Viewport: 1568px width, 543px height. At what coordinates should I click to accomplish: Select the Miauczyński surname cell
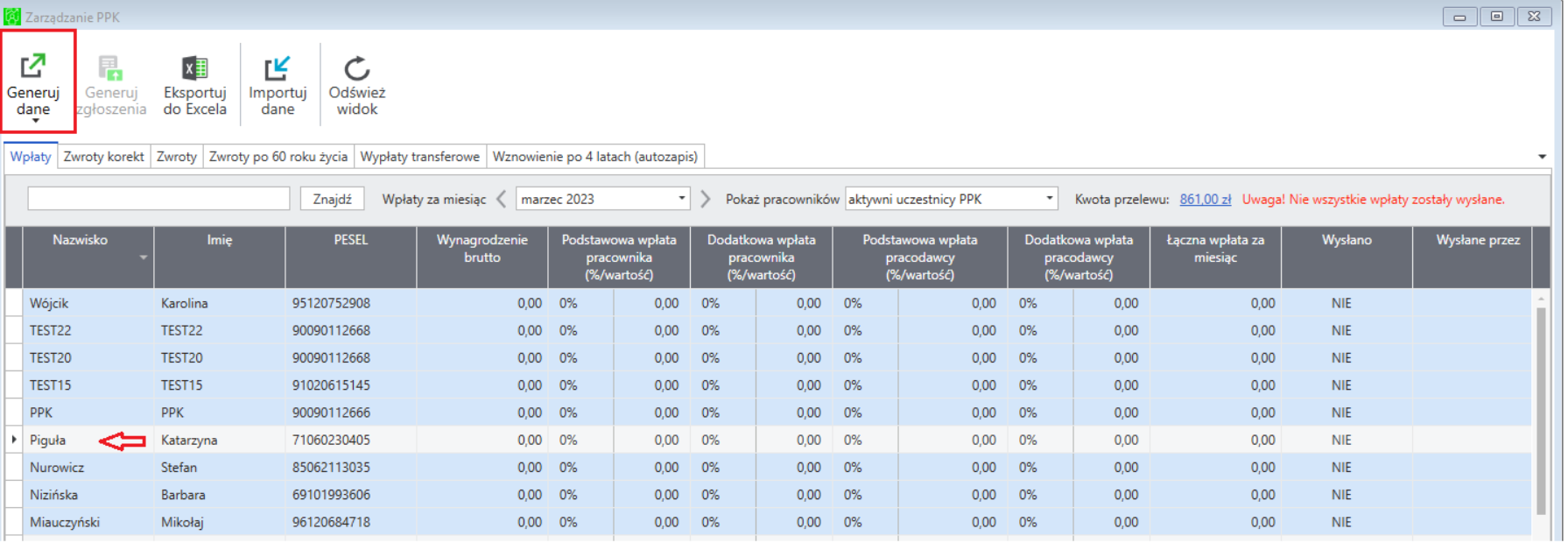(88, 522)
